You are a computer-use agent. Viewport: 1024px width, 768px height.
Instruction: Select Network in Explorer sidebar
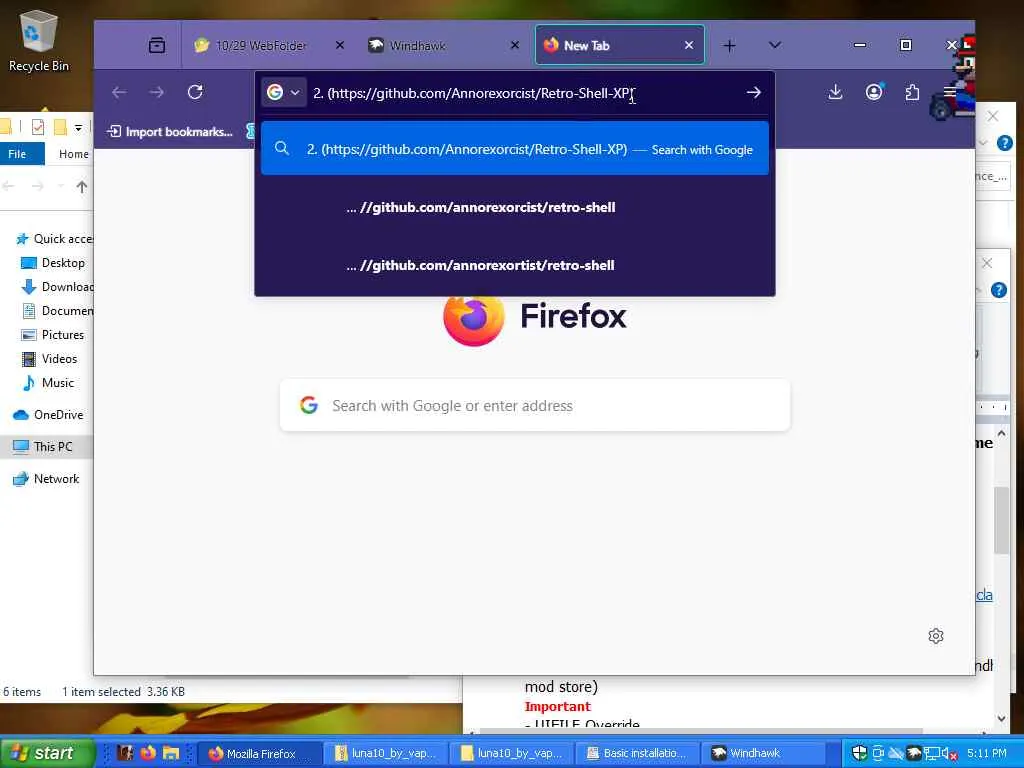[x=47, y=479]
